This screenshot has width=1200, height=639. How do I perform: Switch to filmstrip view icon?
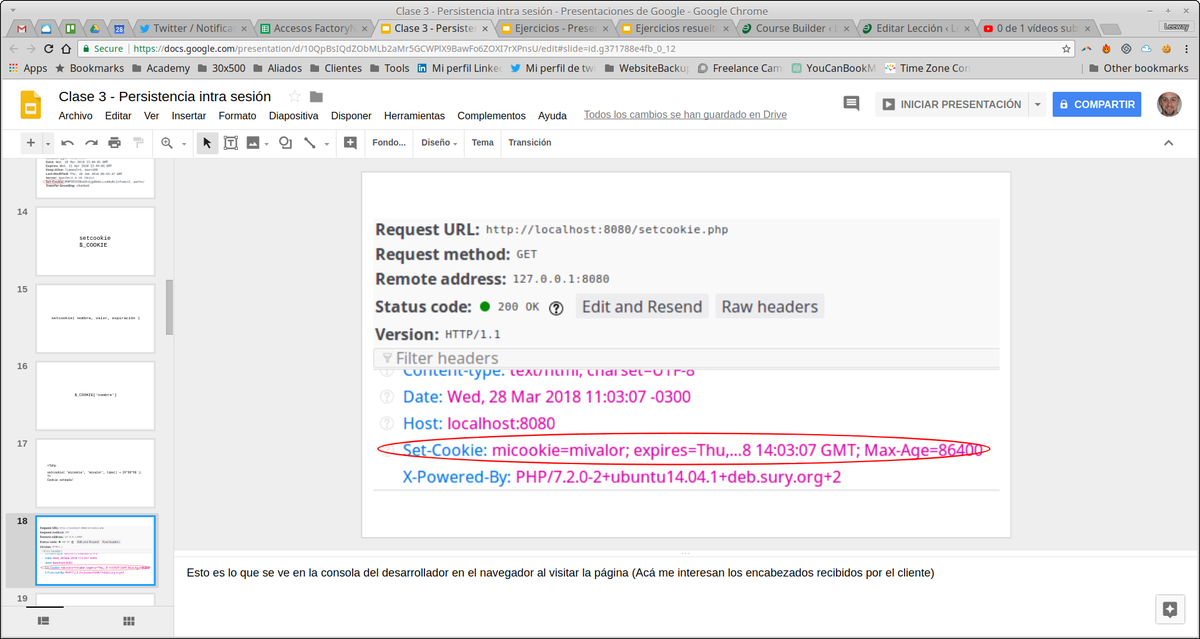coord(44,621)
